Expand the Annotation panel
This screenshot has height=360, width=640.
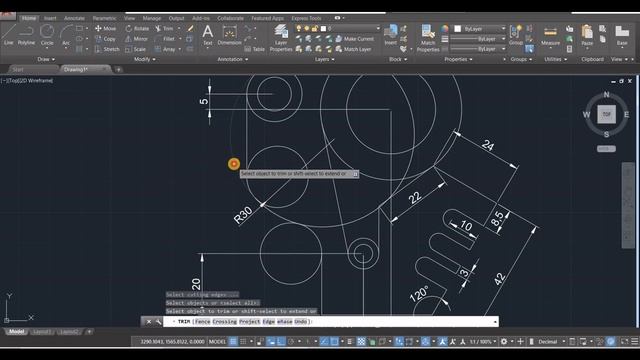click(233, 59)
